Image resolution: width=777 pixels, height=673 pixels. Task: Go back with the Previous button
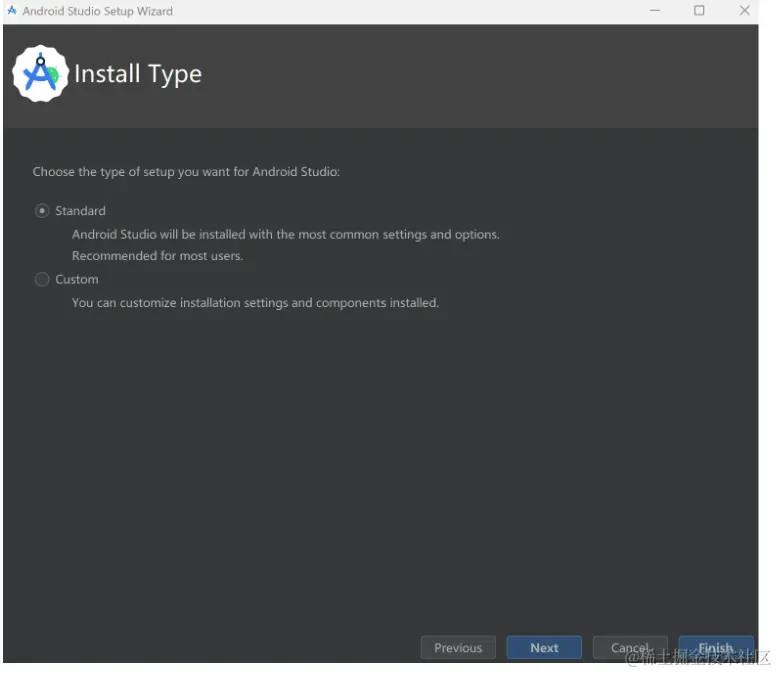click(x=458, y=647)
